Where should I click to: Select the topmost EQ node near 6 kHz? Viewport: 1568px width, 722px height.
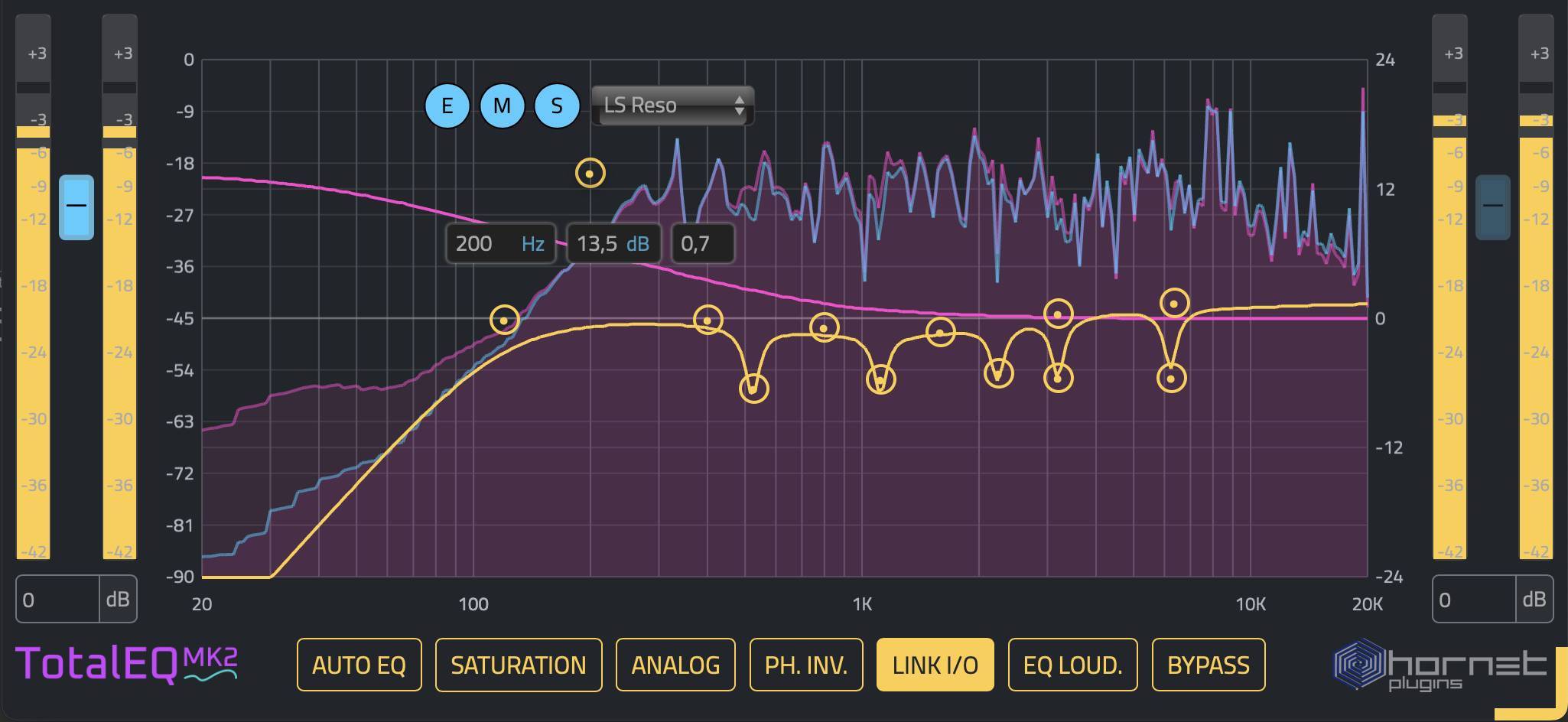[1174, 304]
